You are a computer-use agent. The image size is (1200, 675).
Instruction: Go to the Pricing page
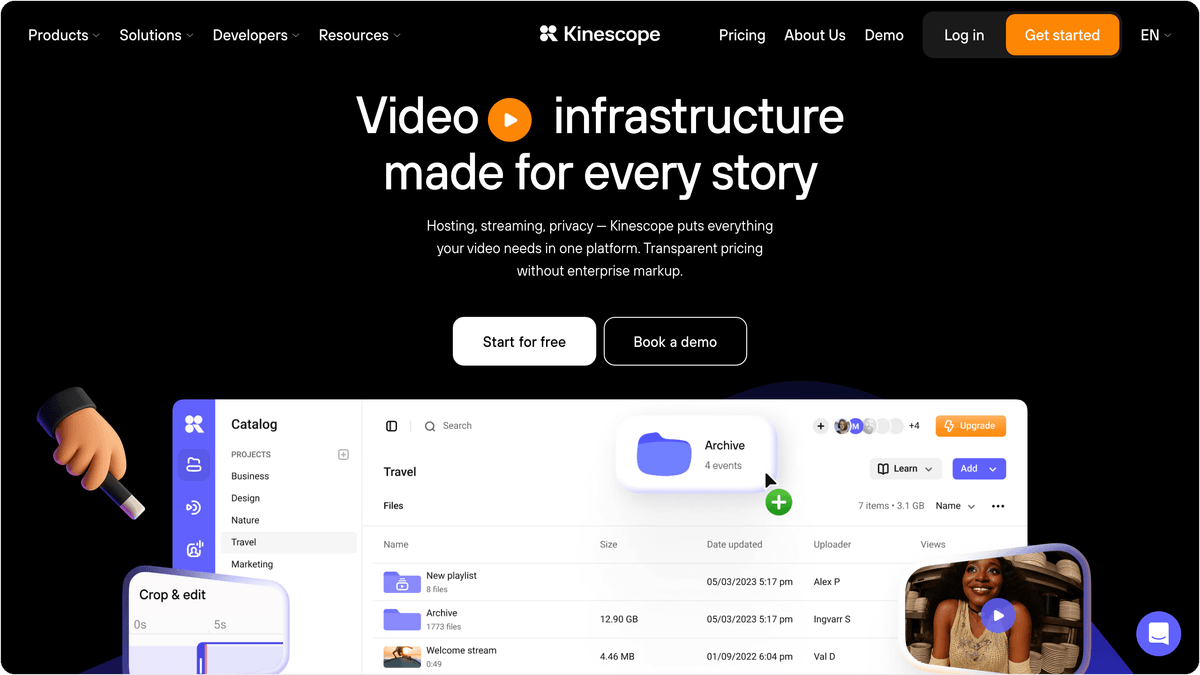pos(742,35)
